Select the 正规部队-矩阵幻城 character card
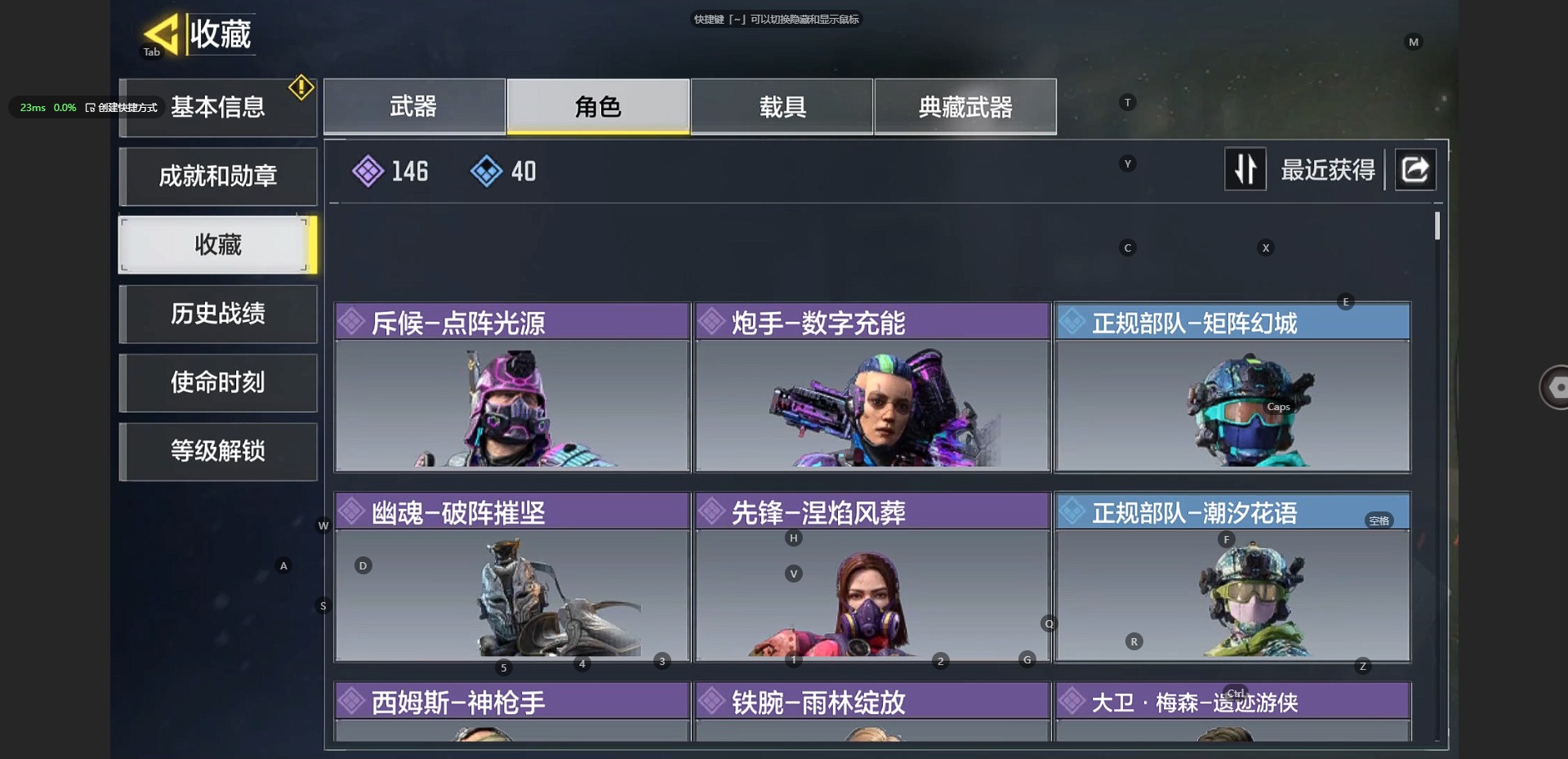The height and width of the screenshot is (759, 1568). click(x=1232, y=387)
